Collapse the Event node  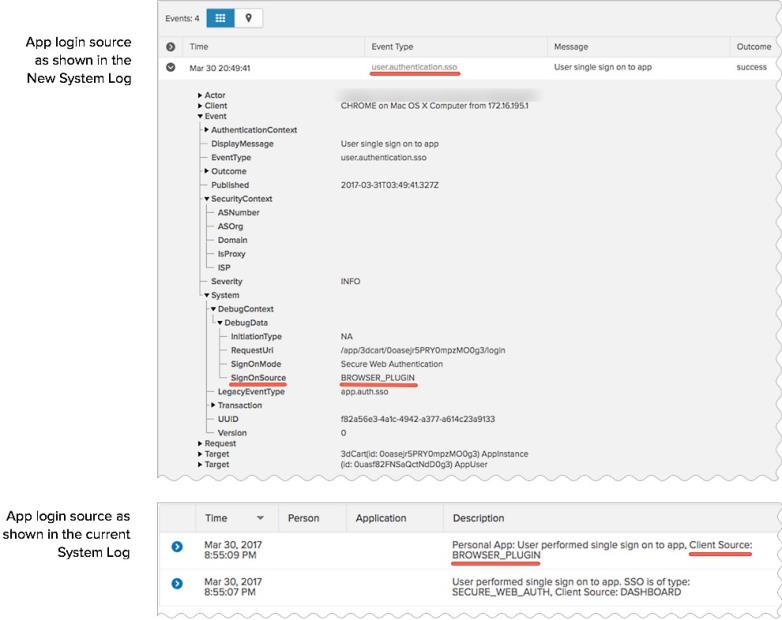200,116
